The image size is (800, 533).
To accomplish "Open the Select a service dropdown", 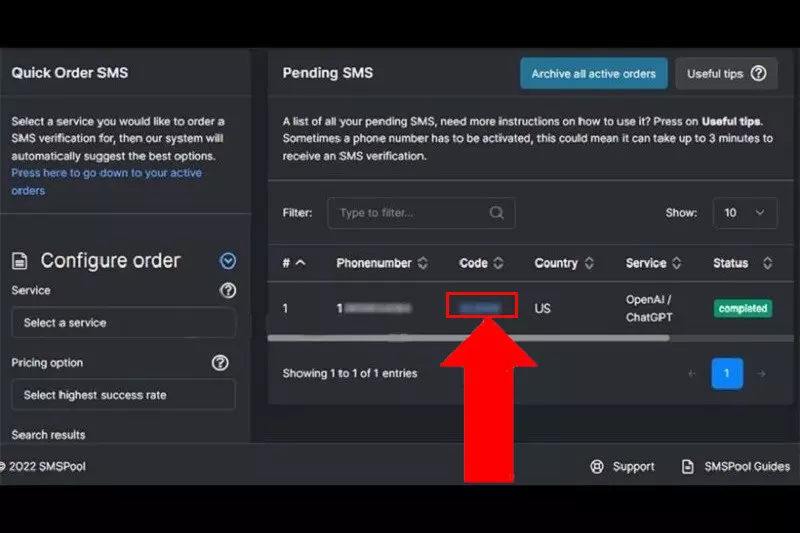I will point(123,322).
